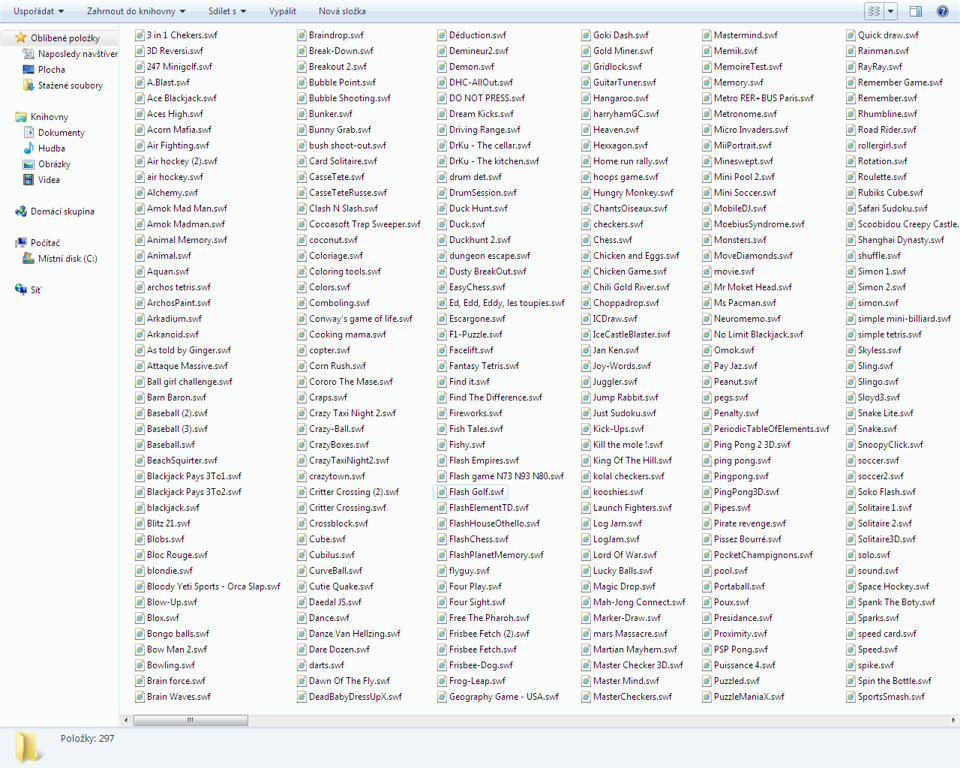Screen dimensions: 960x768
Task: Click the Vypálit burn button
Action: [282, 11]
